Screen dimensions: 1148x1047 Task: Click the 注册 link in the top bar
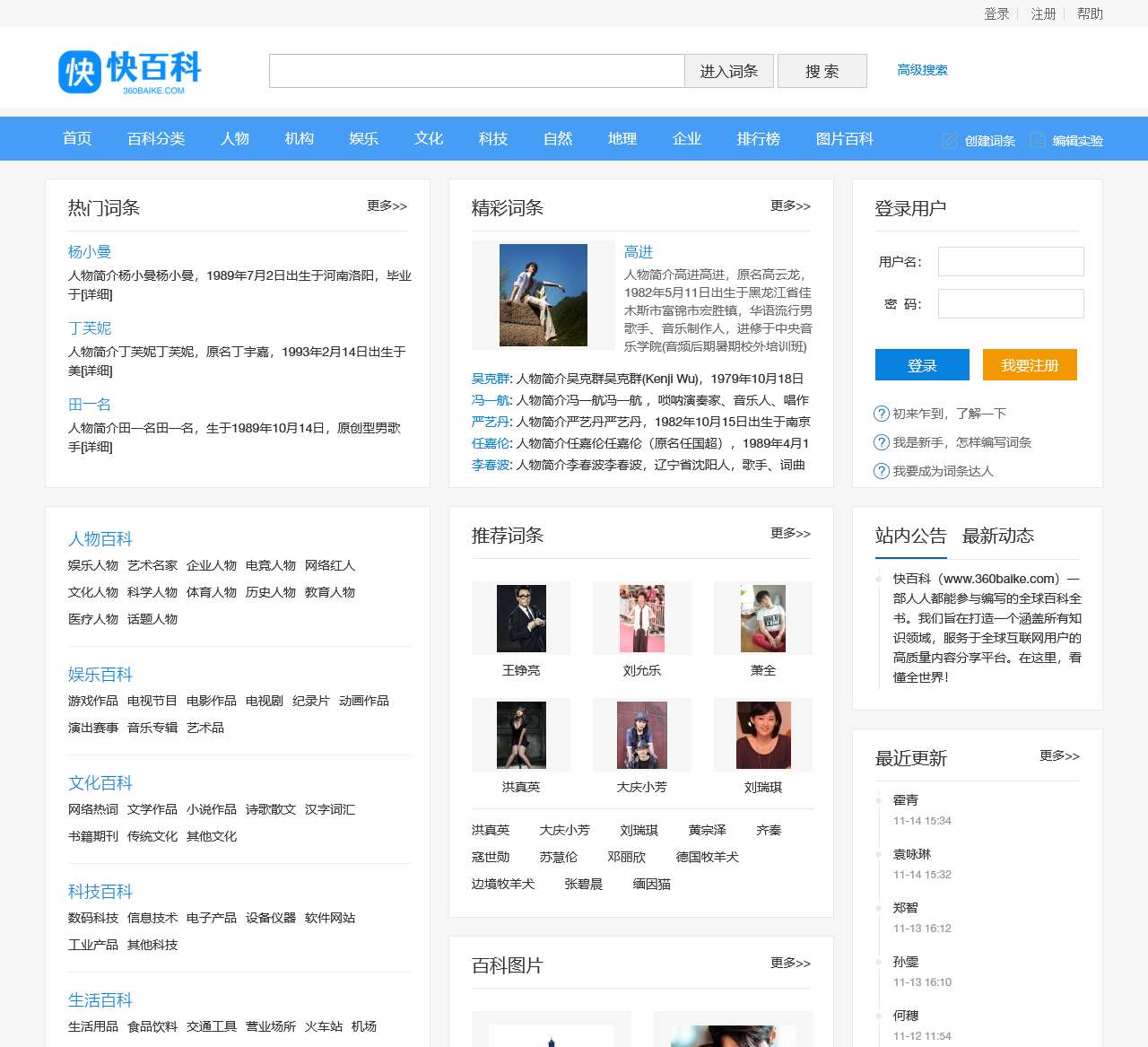(1043, 13)
